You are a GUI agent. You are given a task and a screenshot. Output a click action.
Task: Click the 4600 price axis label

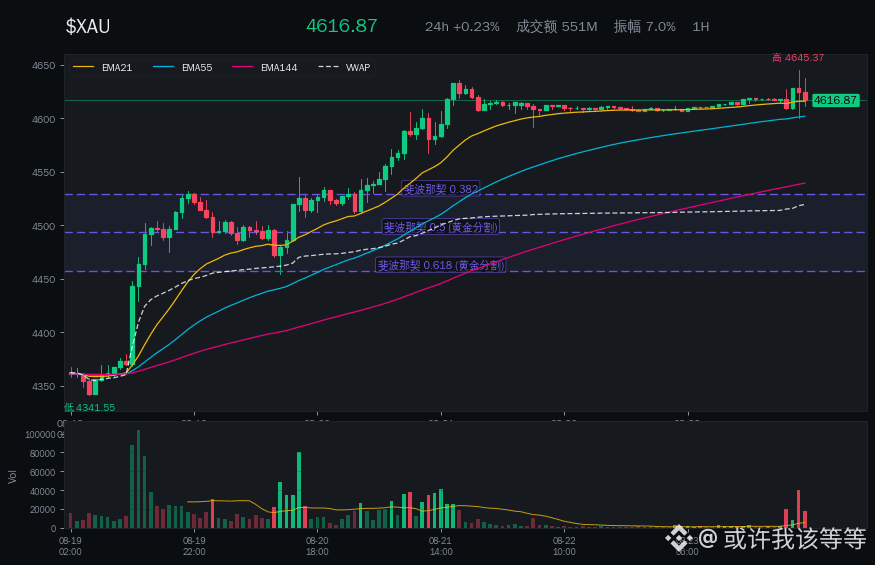(44, 119)
